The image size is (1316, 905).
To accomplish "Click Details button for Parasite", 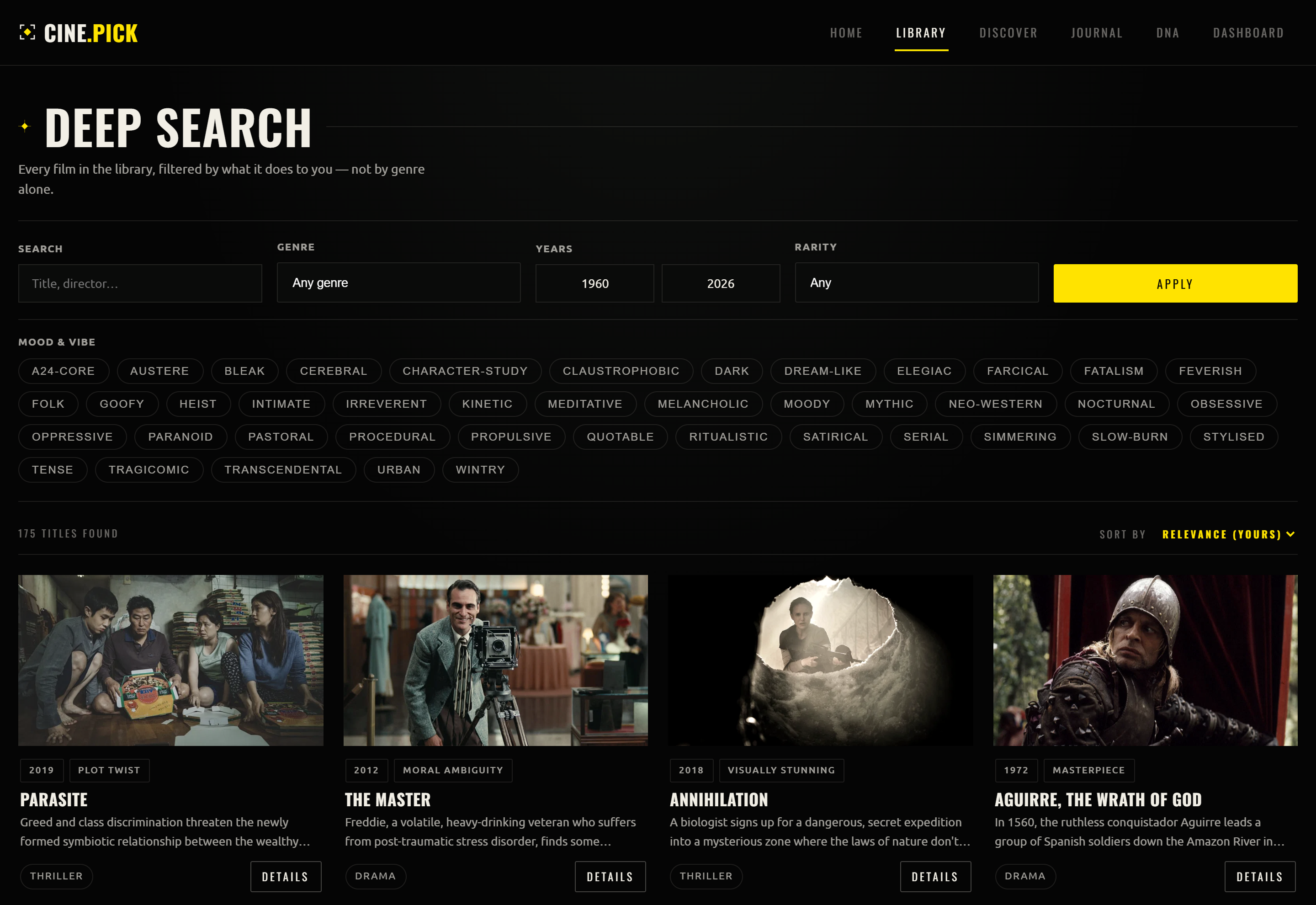I will tap(285, 876).
